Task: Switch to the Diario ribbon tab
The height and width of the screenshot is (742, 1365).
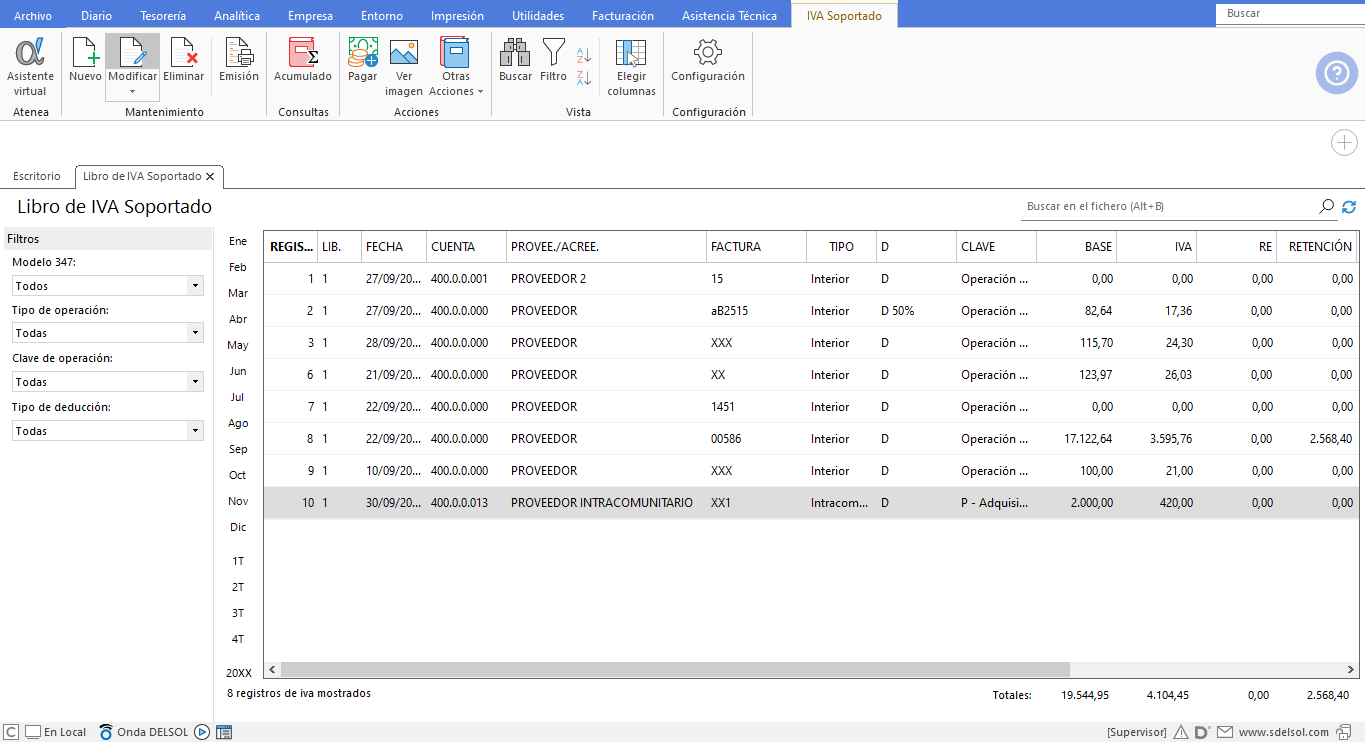Action: click(96, 16)
